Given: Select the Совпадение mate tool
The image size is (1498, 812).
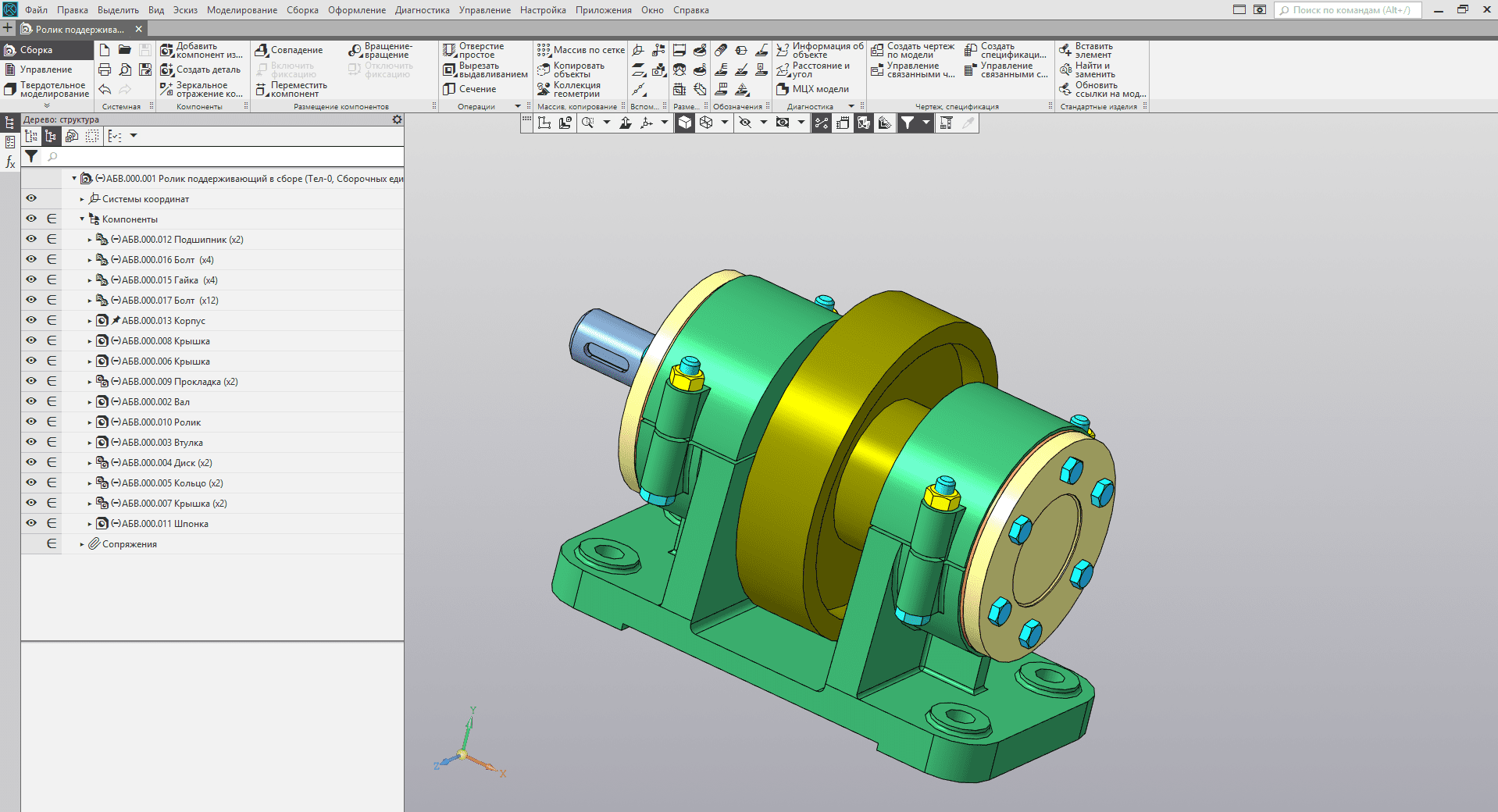Looking at the screenshot, I should click(x=289, y=50).
